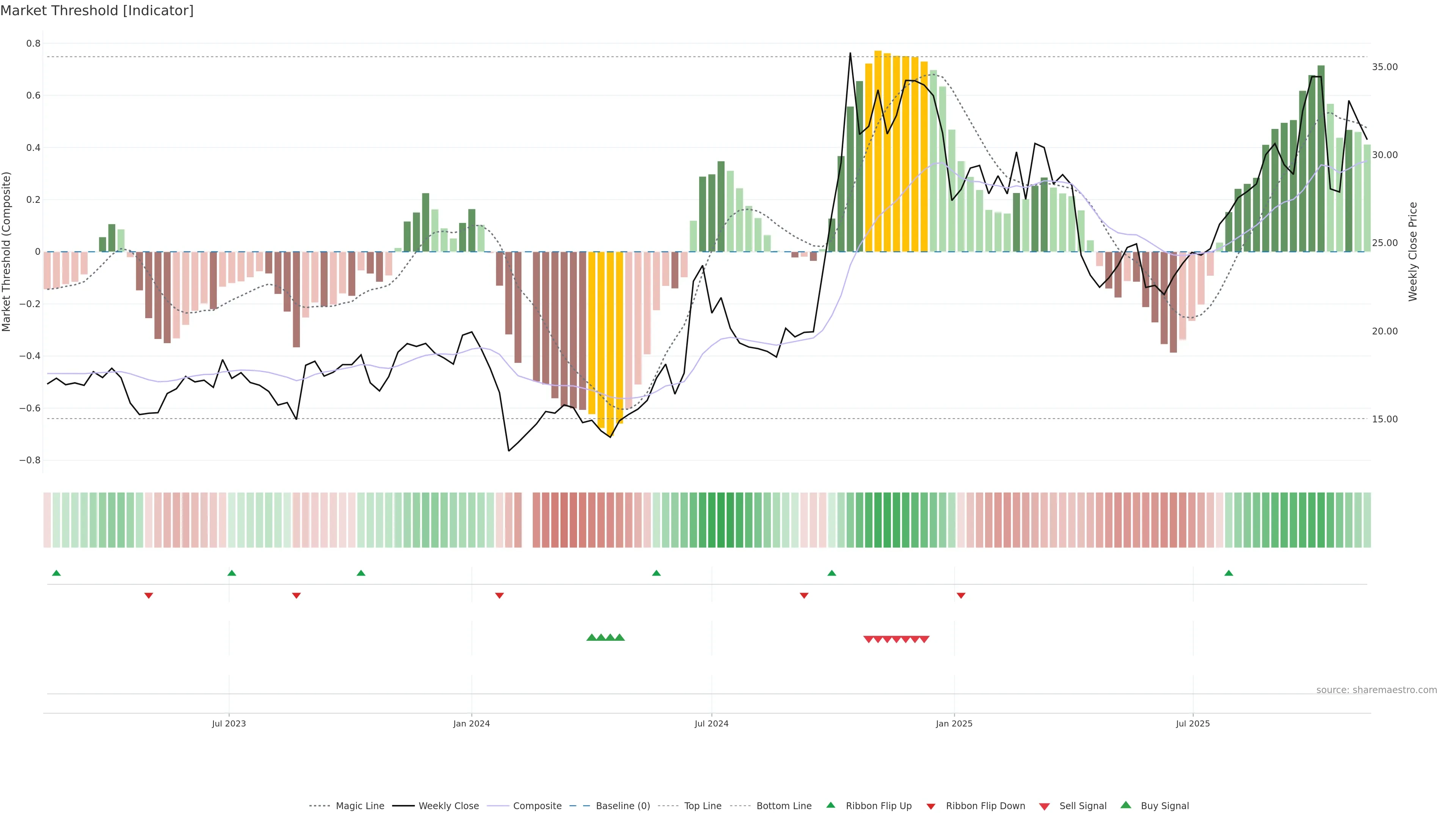Click the leftmost green ribbon flip up marker

56,573
